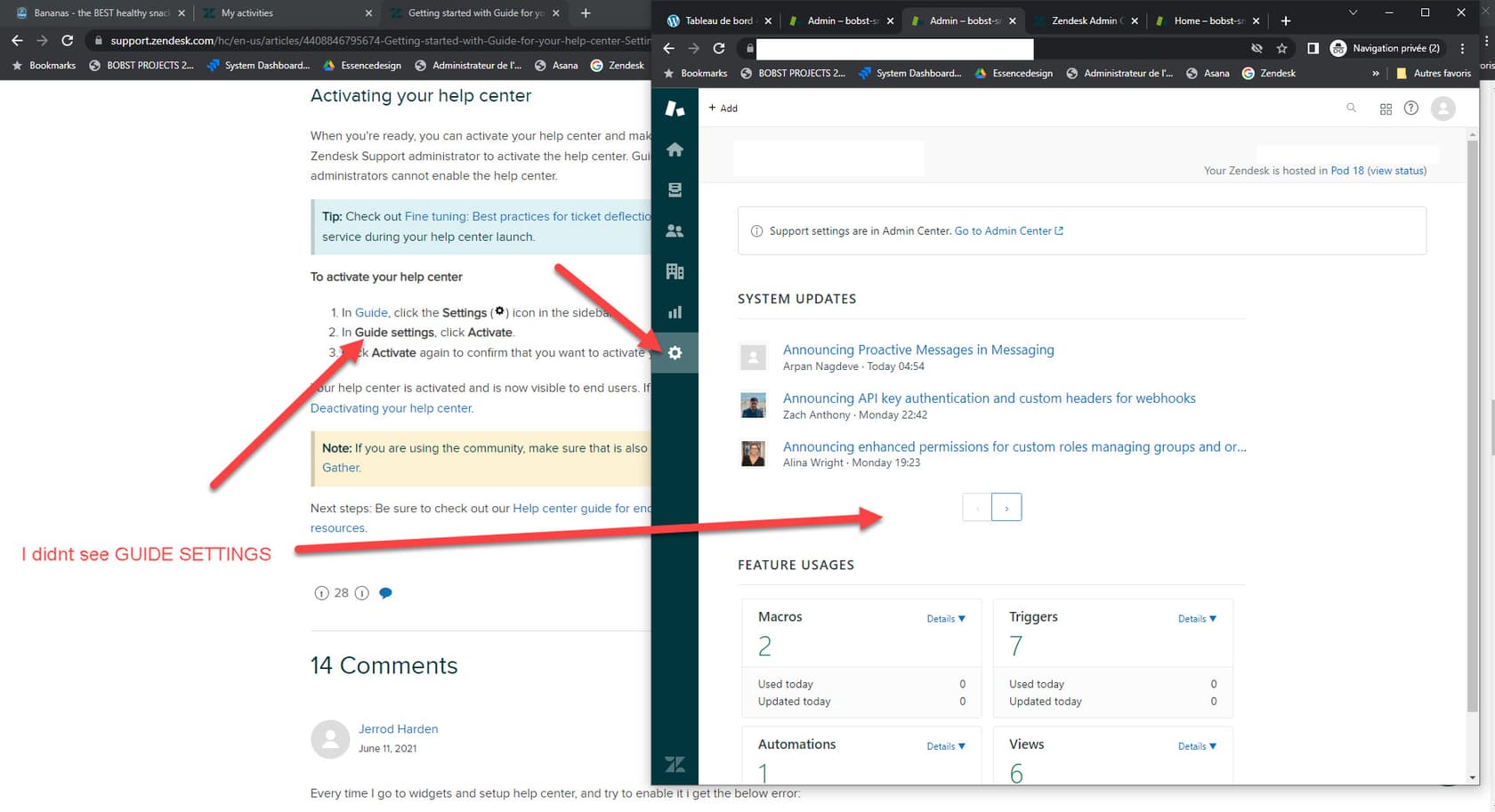Open the Details dropdown for Automations
This screenshot has width=1495, height=812.
[x=946, y=745]
